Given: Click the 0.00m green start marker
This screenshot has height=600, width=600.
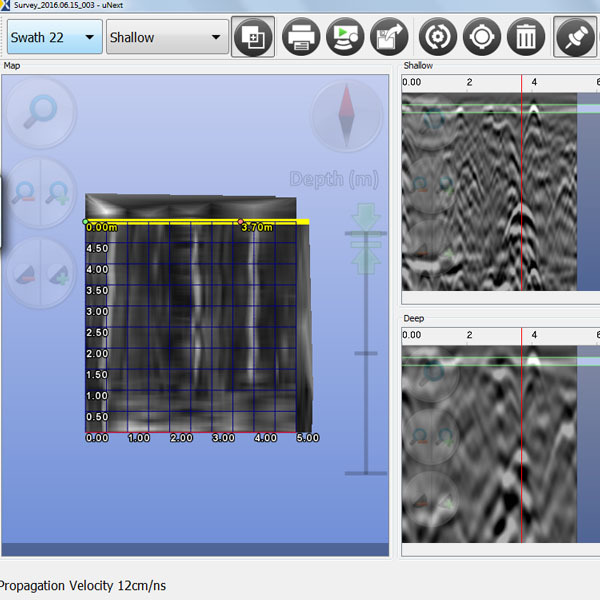Looking at the screenshot, I should point(86,221).
